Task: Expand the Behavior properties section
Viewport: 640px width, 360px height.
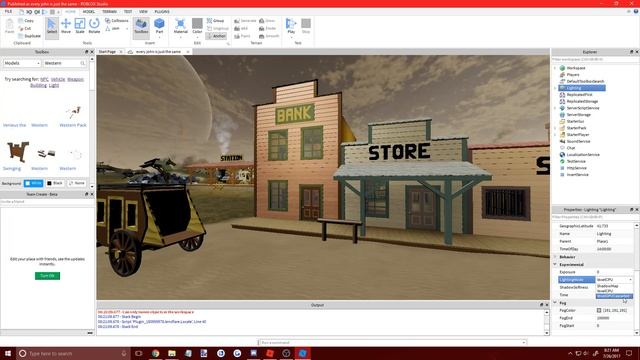Action: pos(555,257)
